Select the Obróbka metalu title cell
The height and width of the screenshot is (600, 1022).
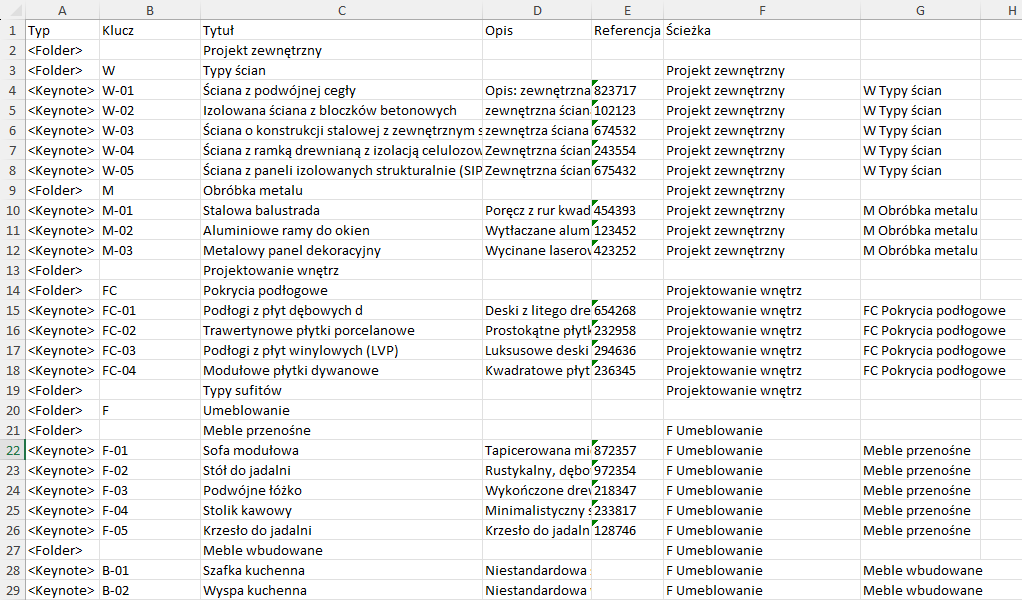point(341,190)
